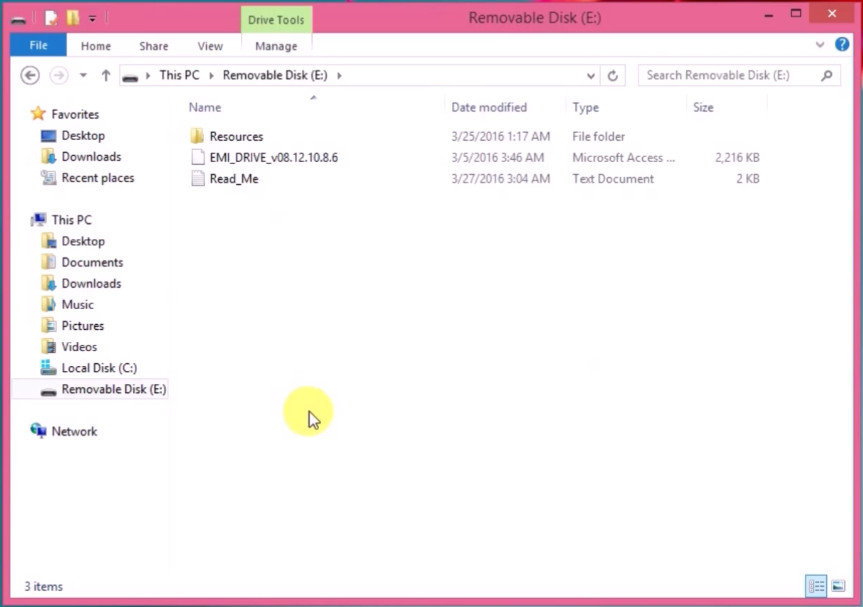Image resolution: width=863 pixels, height=607 pixels.
Task: Open the Manage ribbon tab
Action: point(276,46)
